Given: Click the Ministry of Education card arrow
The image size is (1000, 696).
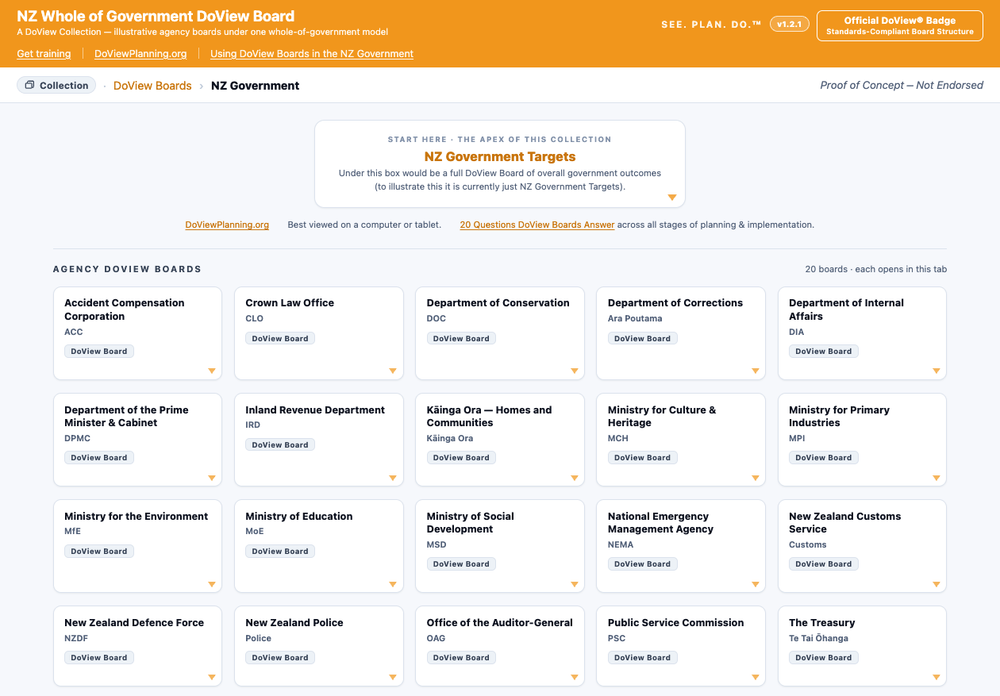Looking at the screenshot, I should point(393,584).
